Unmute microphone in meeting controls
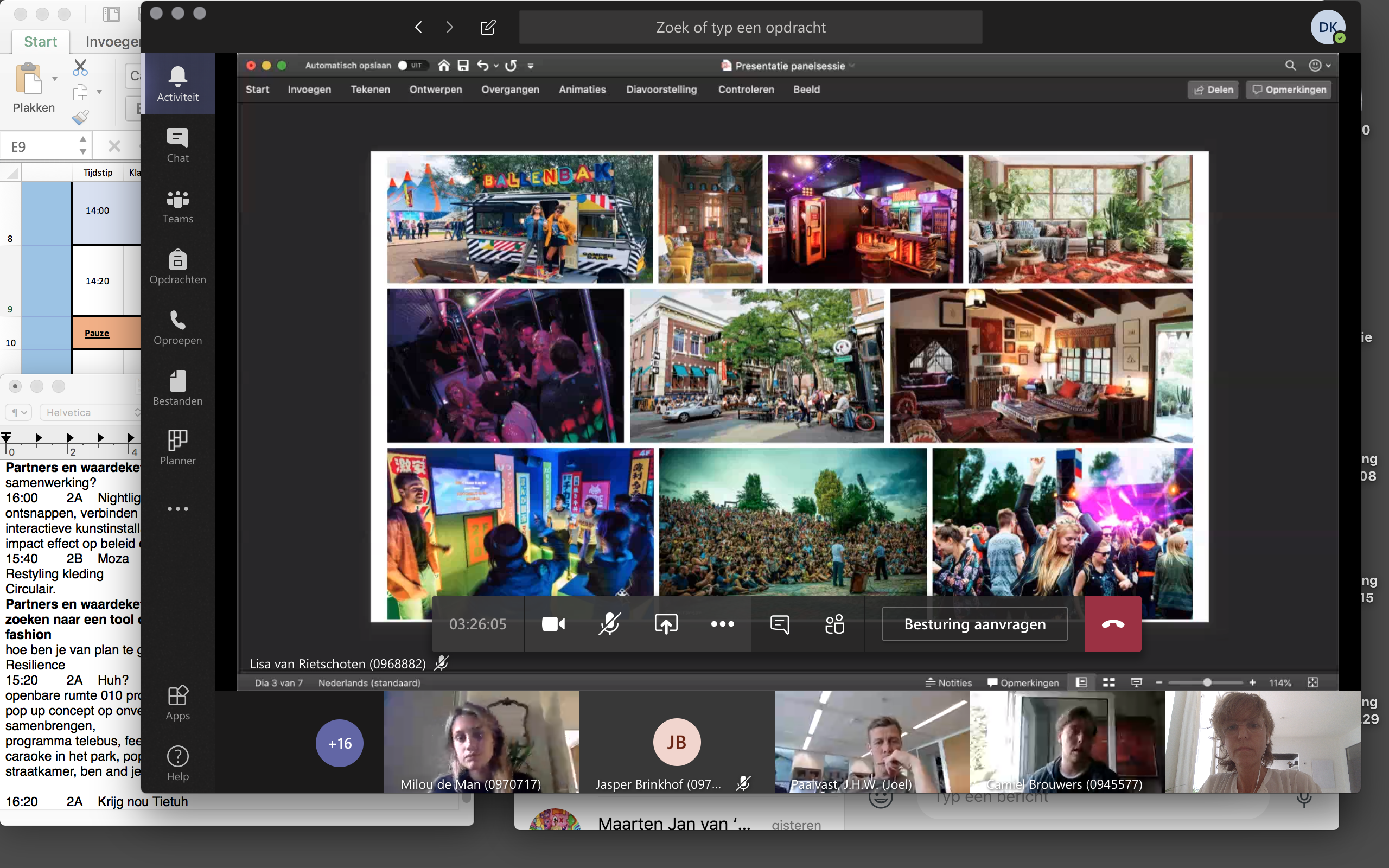 (x=609, y=624)
